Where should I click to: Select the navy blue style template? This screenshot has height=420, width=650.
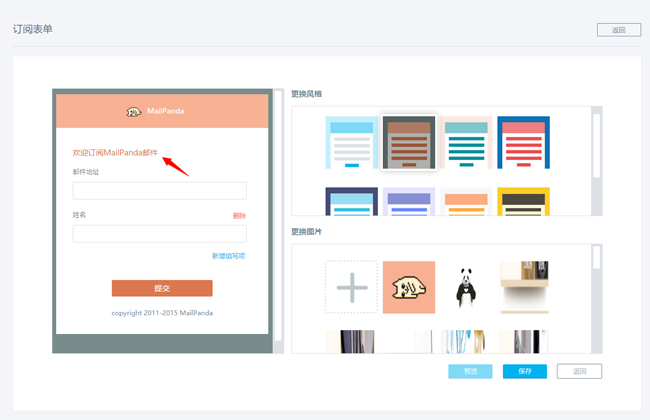click(352, 201)
